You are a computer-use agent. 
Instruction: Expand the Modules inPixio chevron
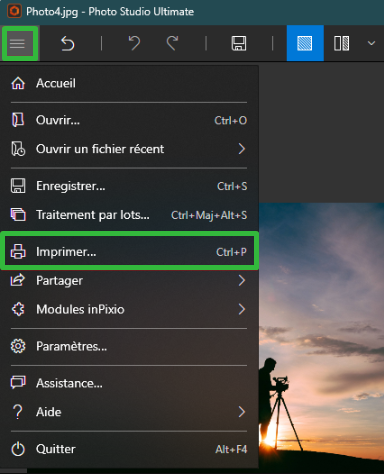242,309
